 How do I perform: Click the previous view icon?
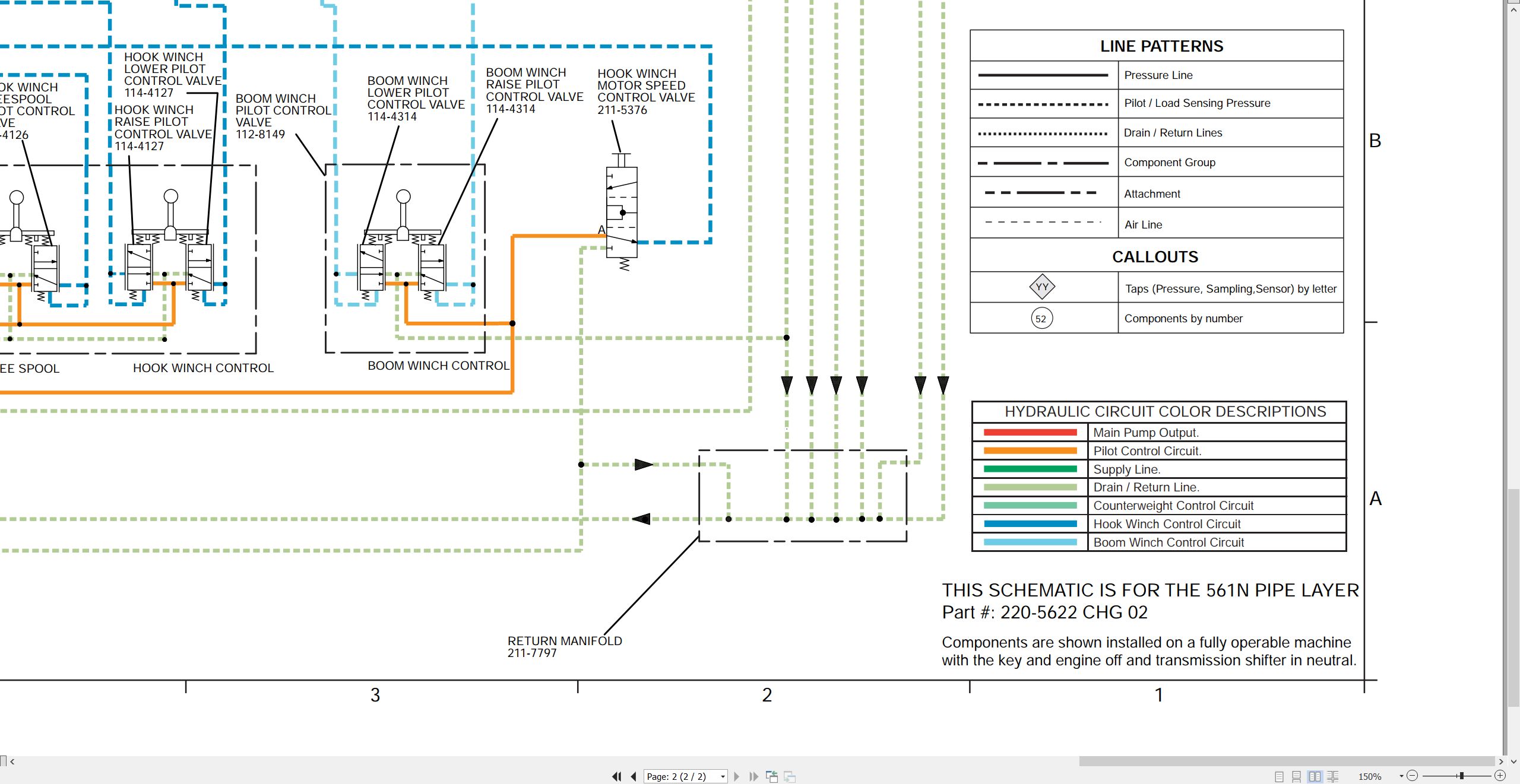coord(772,776)
